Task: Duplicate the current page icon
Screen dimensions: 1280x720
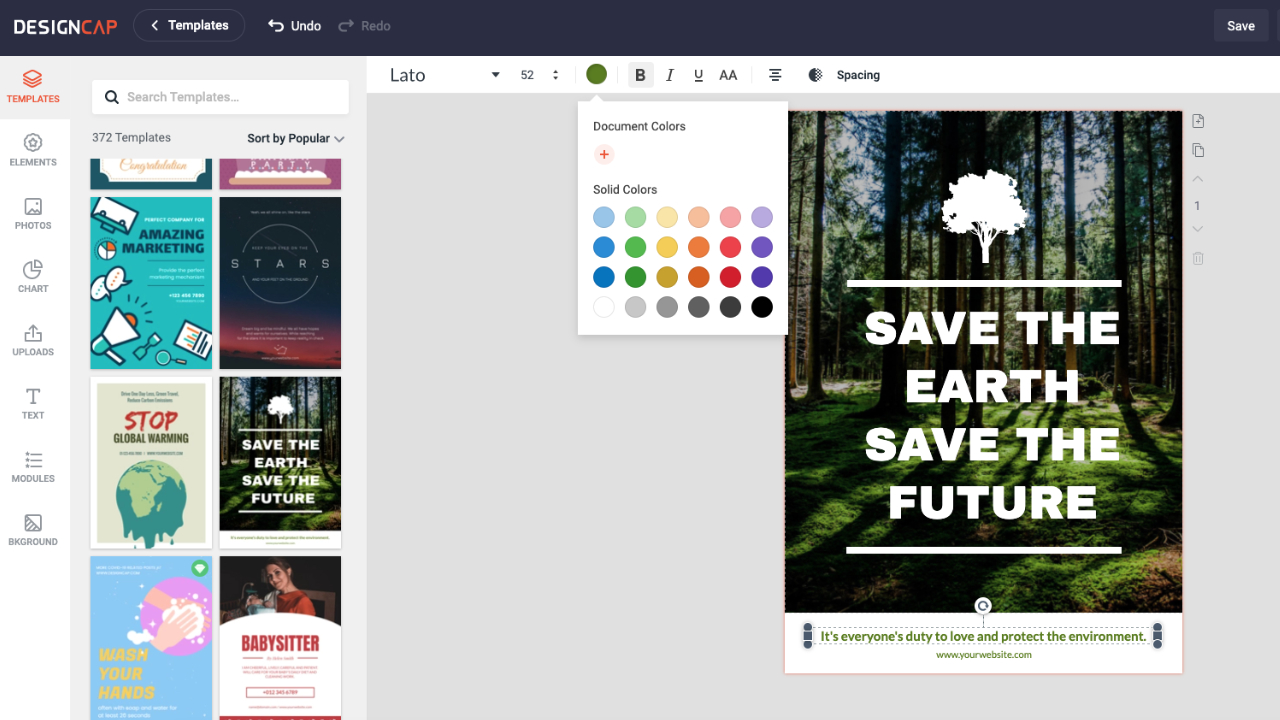Action: 1198,150
